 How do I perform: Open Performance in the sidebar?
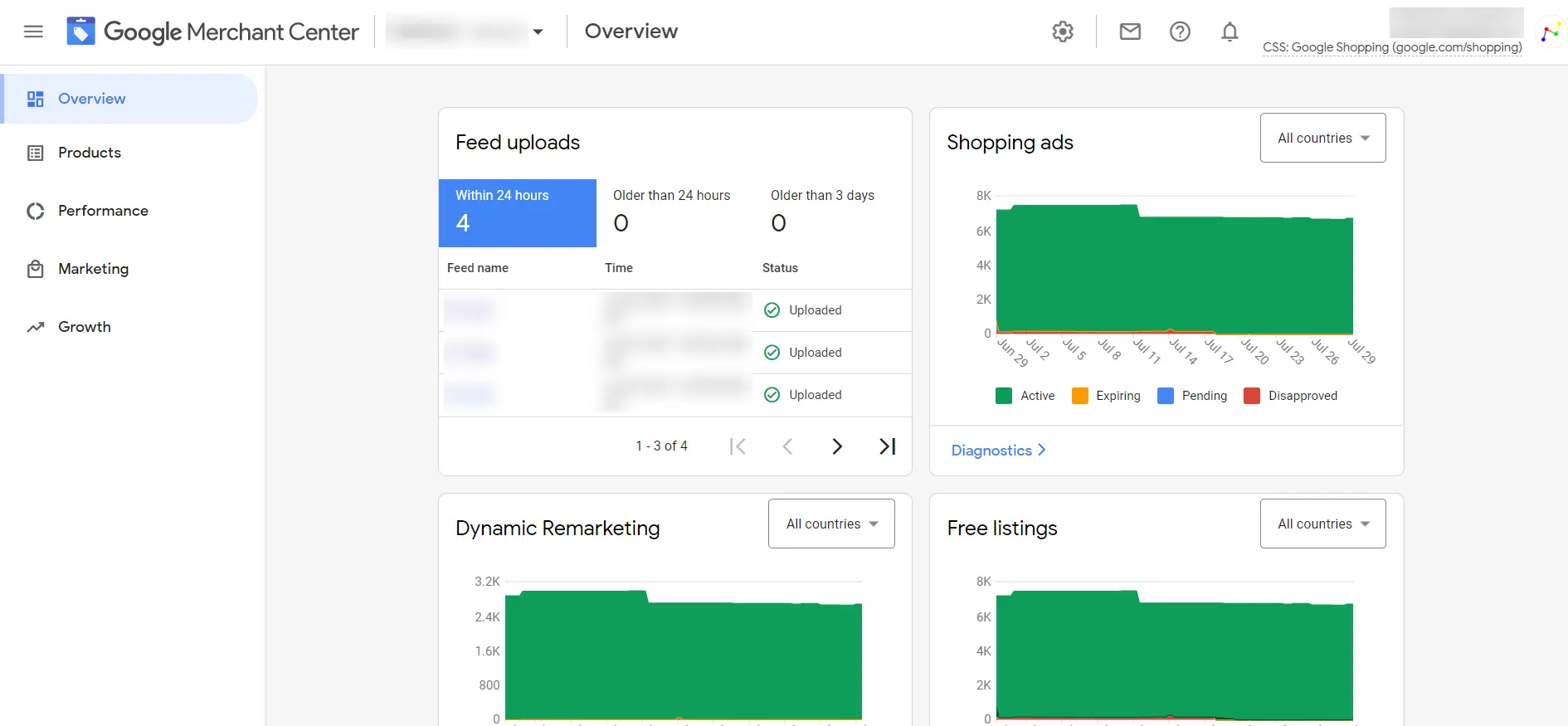tap(103, 211)
